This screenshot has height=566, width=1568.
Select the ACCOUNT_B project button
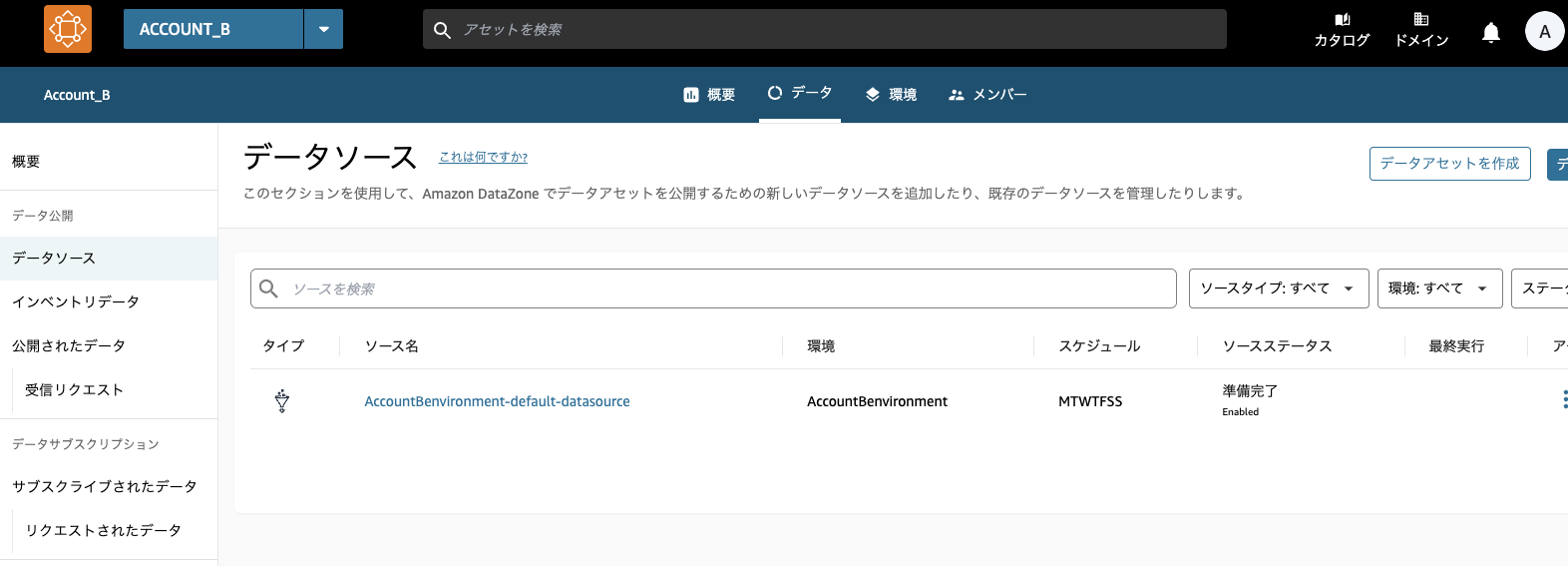pos(213,29)
